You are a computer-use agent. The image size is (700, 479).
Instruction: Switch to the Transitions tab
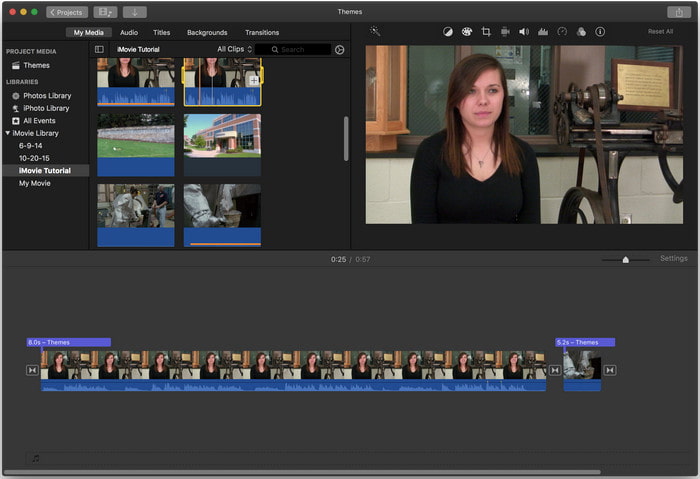coord(262,33)
